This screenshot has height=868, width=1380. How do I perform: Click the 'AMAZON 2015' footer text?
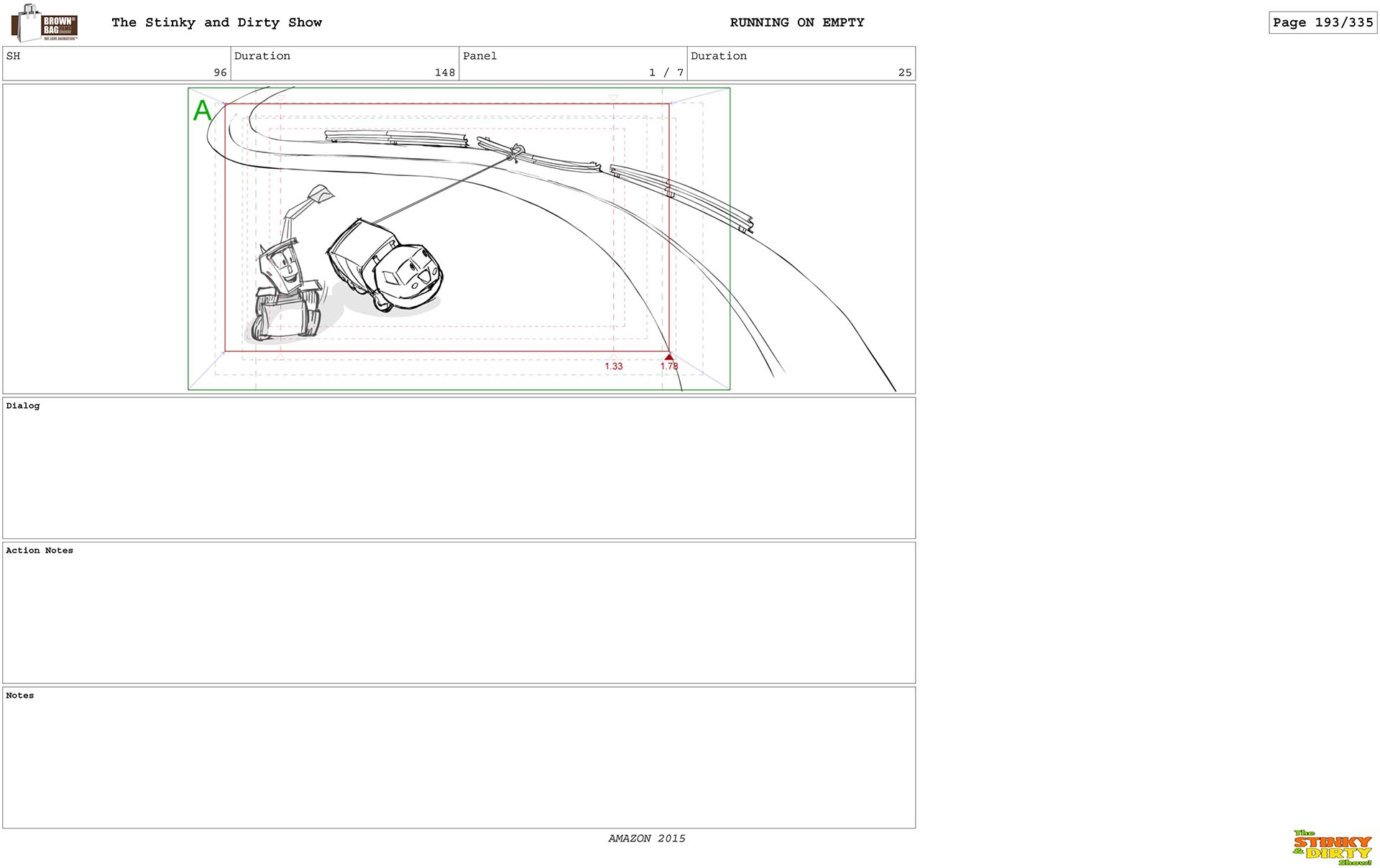647,839
